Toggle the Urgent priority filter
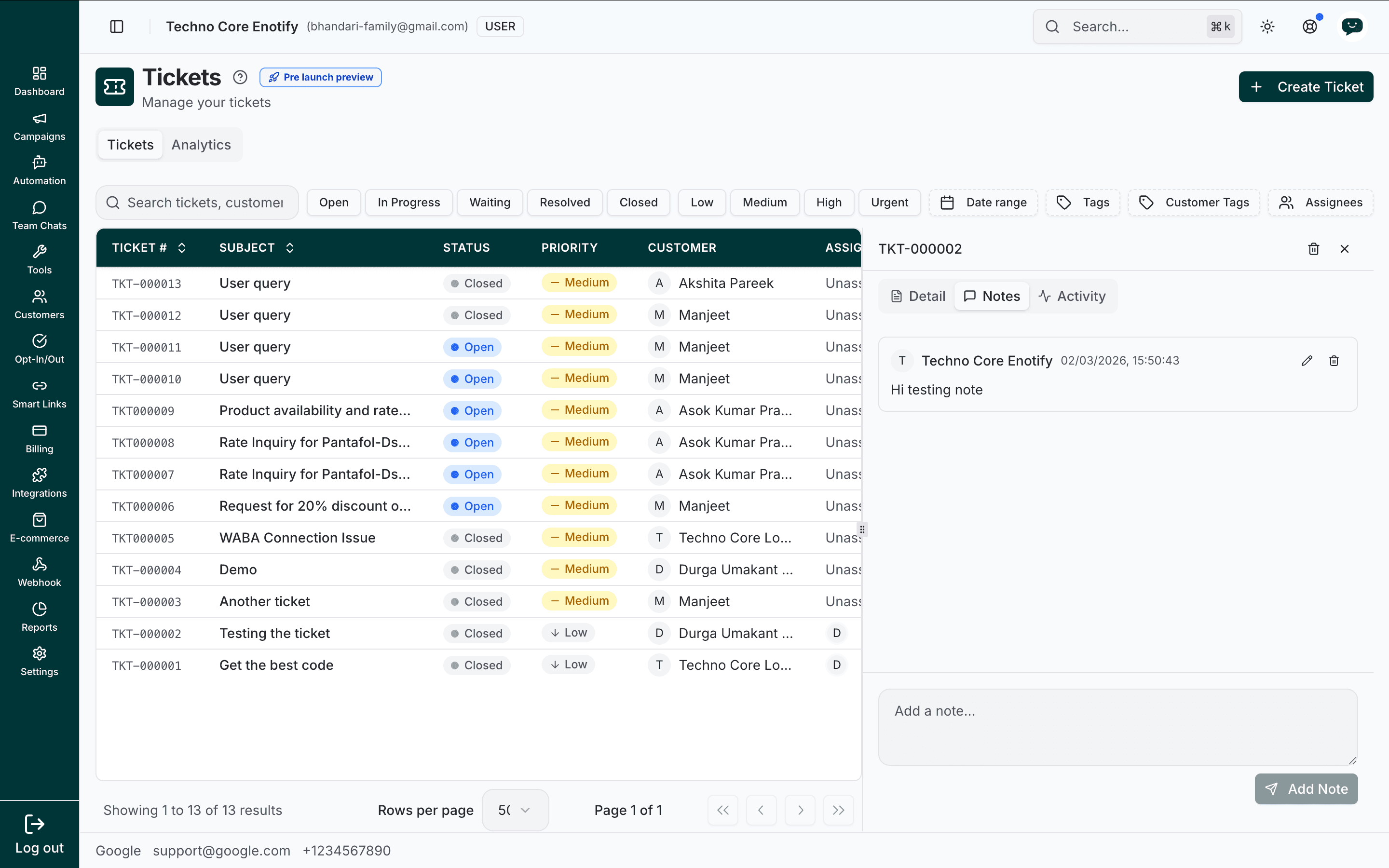The height and width of the screenshot is (868, 1389). pyautogui.click(x=889, y=203)
